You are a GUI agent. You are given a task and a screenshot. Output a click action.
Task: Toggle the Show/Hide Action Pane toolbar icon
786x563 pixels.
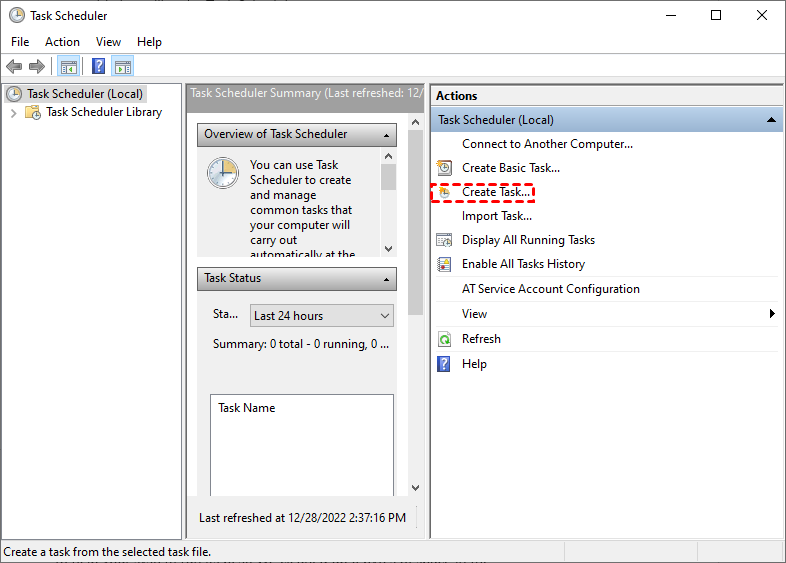(123, 66)
